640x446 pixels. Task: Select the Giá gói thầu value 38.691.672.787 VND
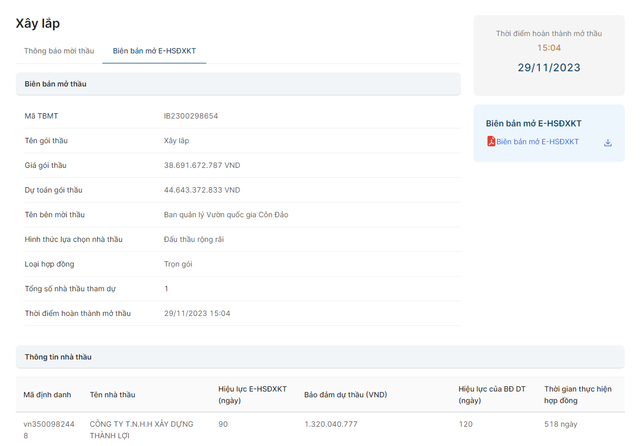[202, 165]
